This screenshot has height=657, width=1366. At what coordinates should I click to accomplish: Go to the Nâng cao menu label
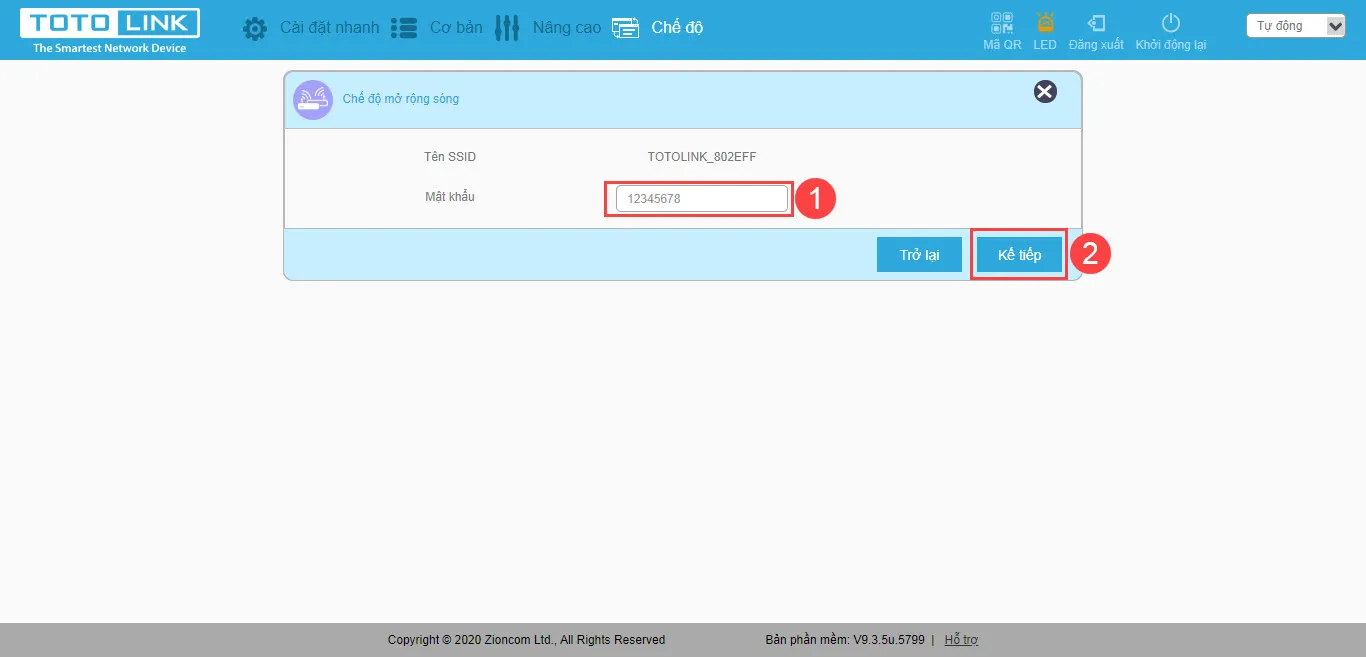tap(567, 28)
